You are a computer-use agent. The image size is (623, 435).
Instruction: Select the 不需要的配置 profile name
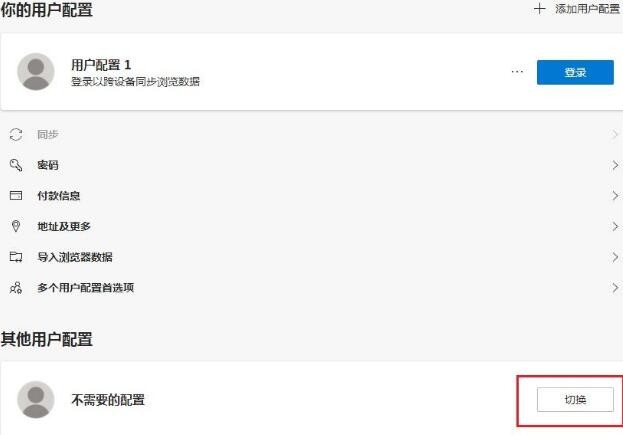108,400
